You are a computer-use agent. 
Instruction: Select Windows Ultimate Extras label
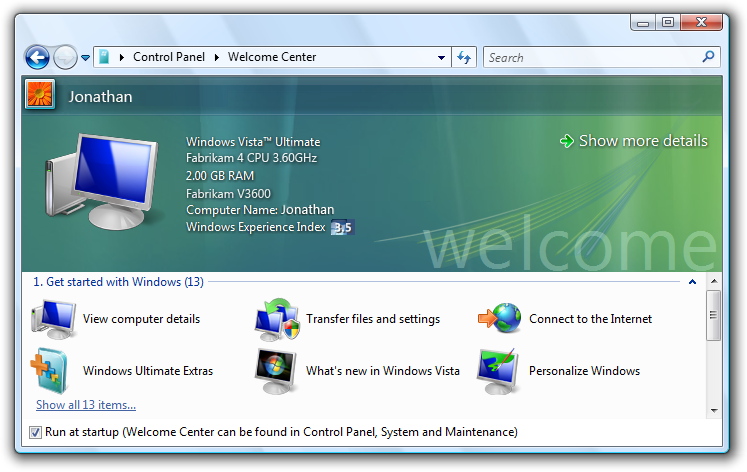click(148, 371)
